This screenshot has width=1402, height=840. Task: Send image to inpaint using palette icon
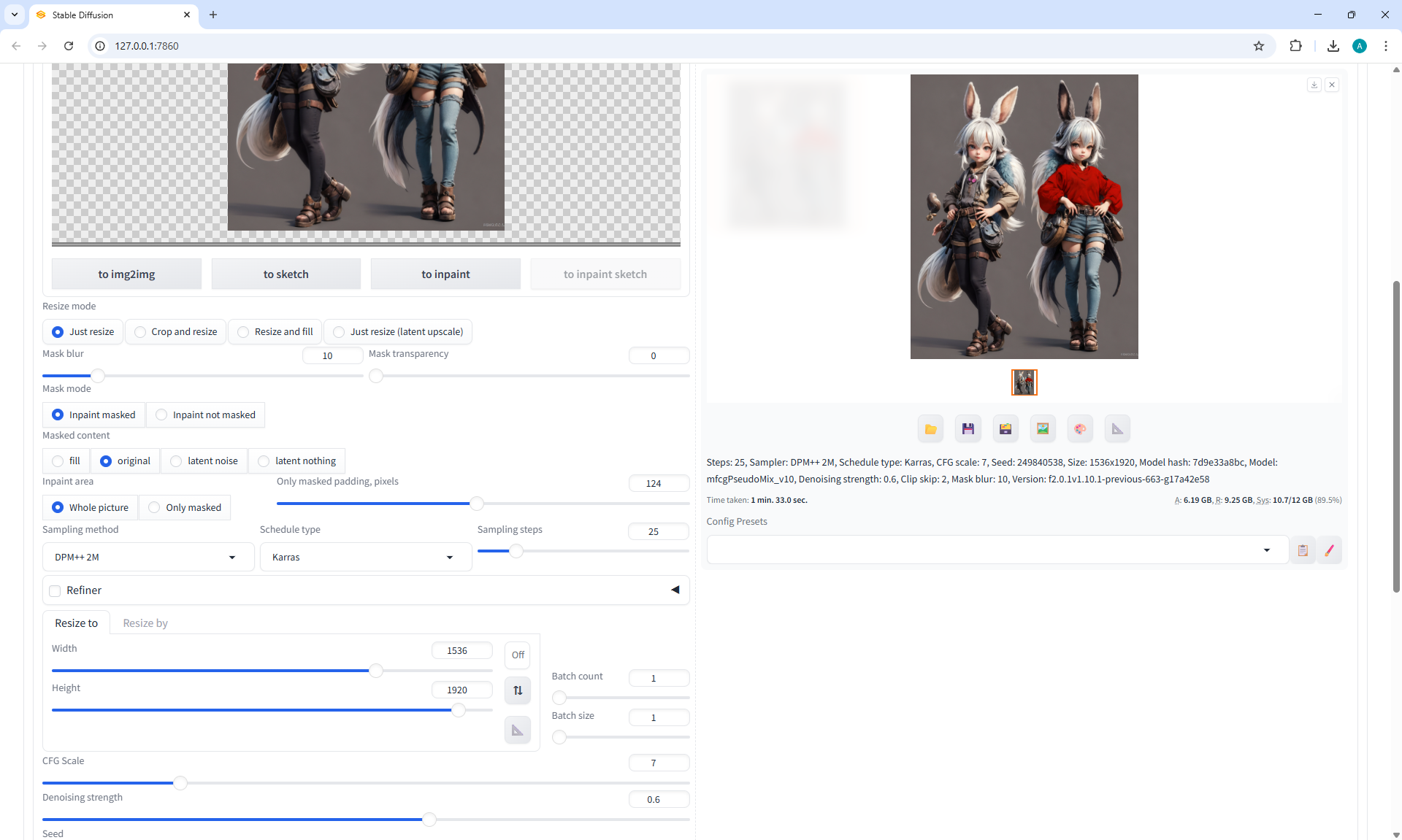[x=1080, y=429]
